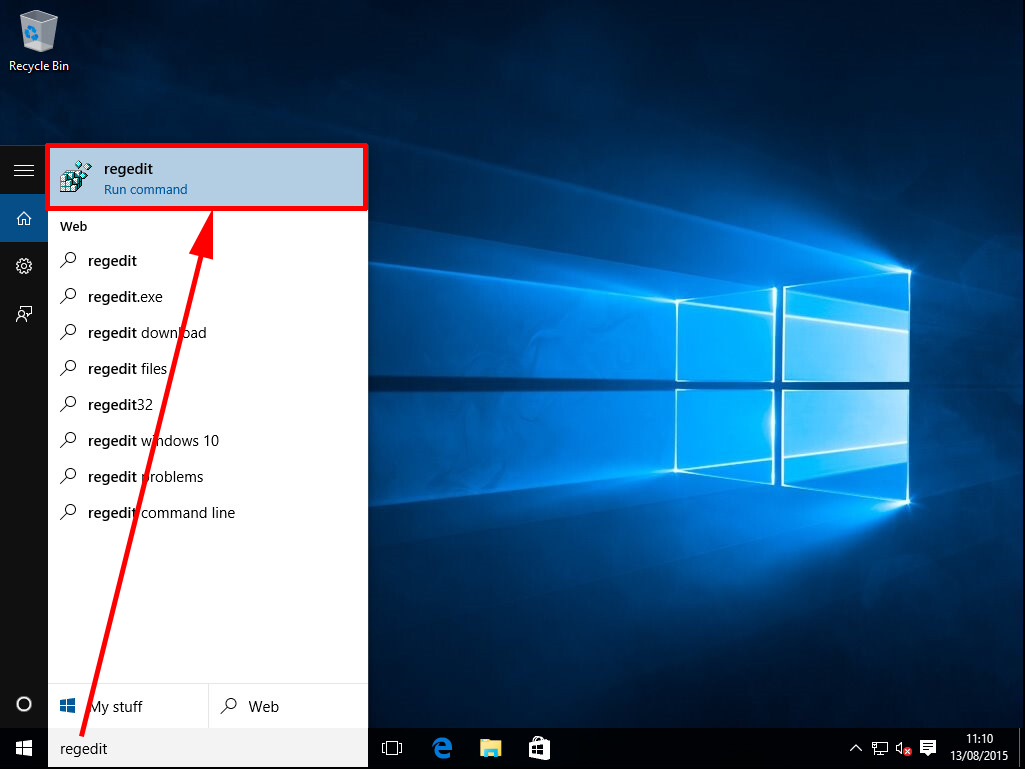Select web suggestion "regedit.exe"

coord(208,297)
